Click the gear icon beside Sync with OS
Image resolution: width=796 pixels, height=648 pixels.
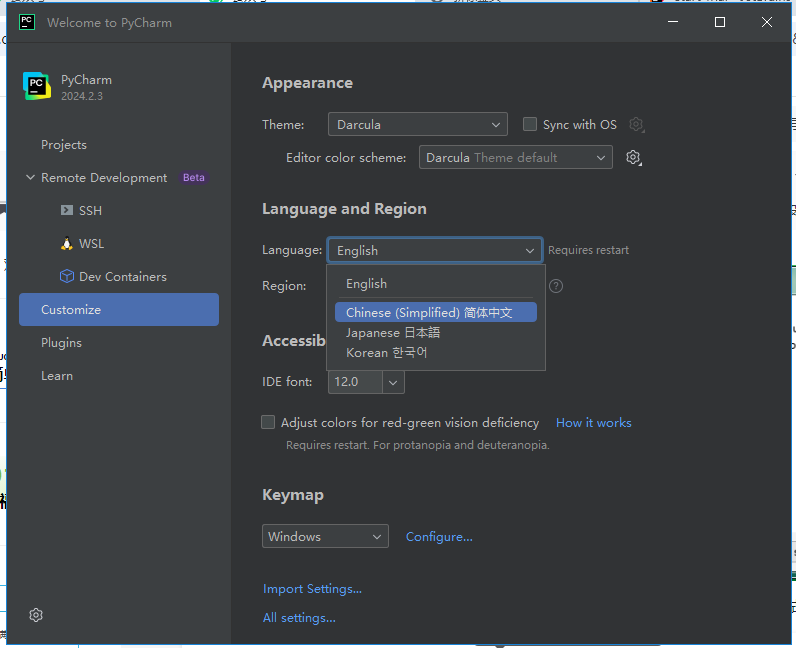[636, 124]
